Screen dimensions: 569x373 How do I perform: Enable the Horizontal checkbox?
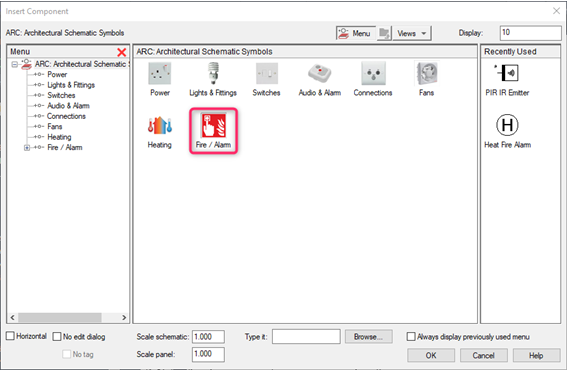tap(11, 336)
